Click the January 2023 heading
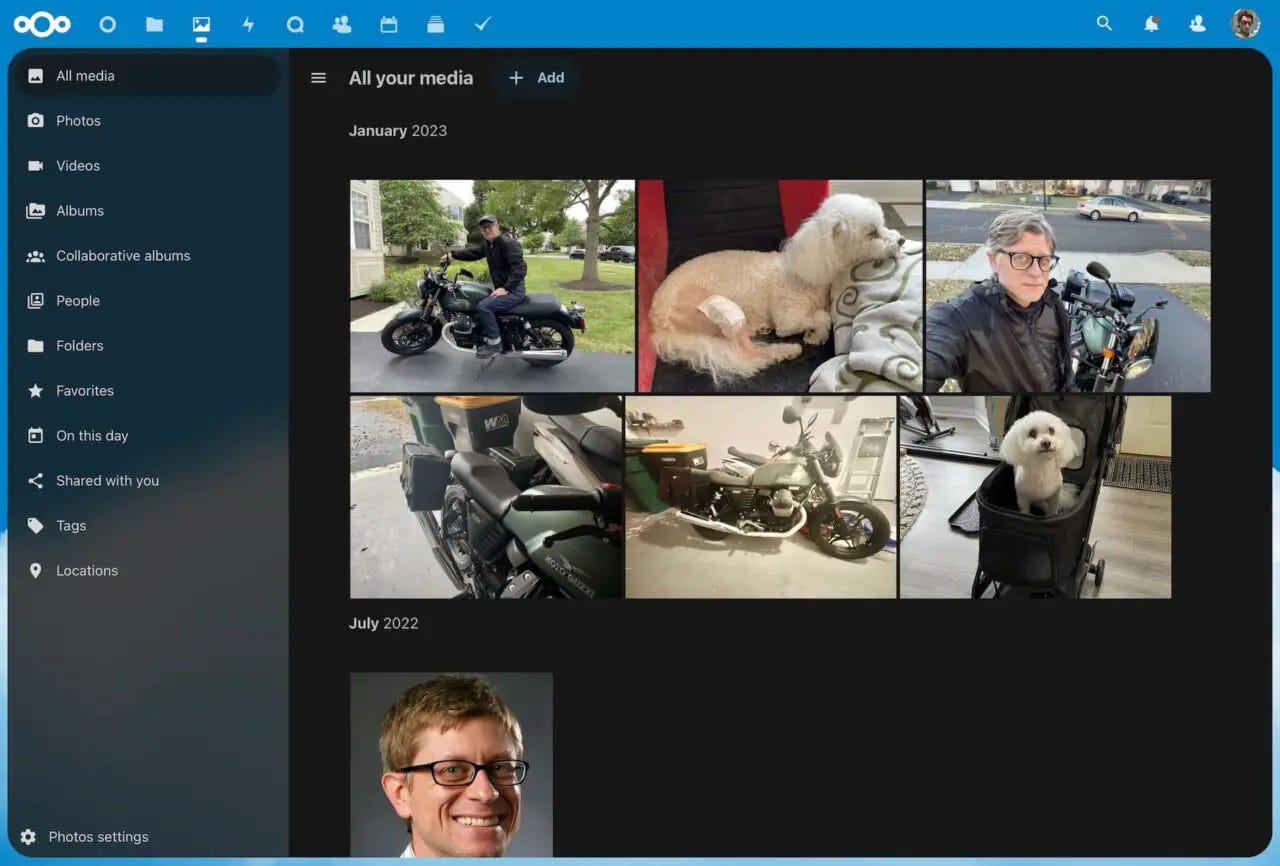The width and height of the screenshot is (1280, 866). 398,131
